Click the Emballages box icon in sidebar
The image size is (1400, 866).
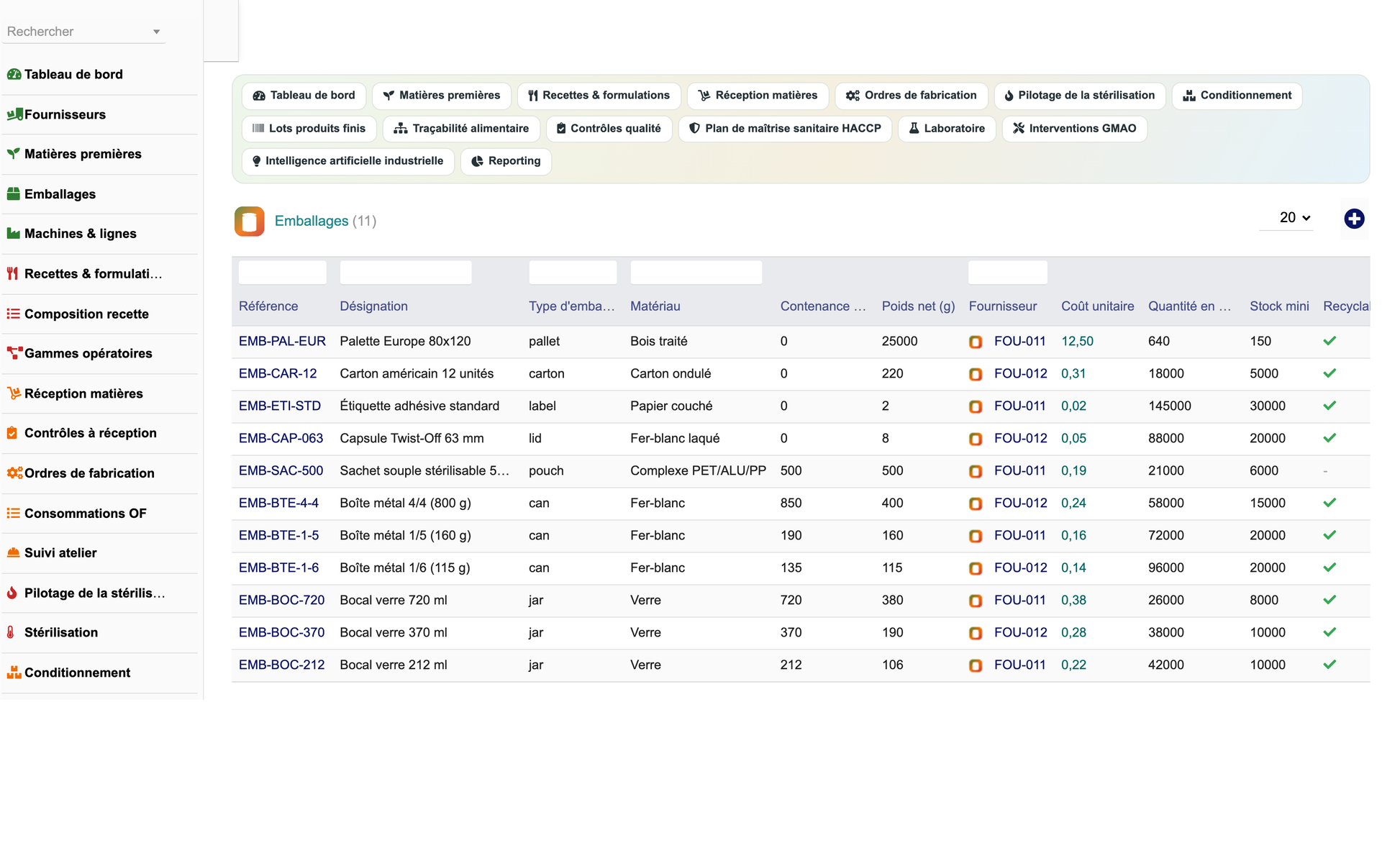14,194
